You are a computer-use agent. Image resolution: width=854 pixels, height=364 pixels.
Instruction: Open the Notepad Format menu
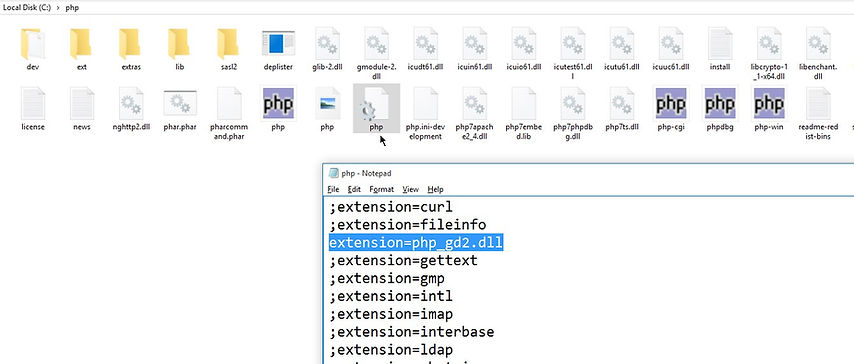[381, 189]
